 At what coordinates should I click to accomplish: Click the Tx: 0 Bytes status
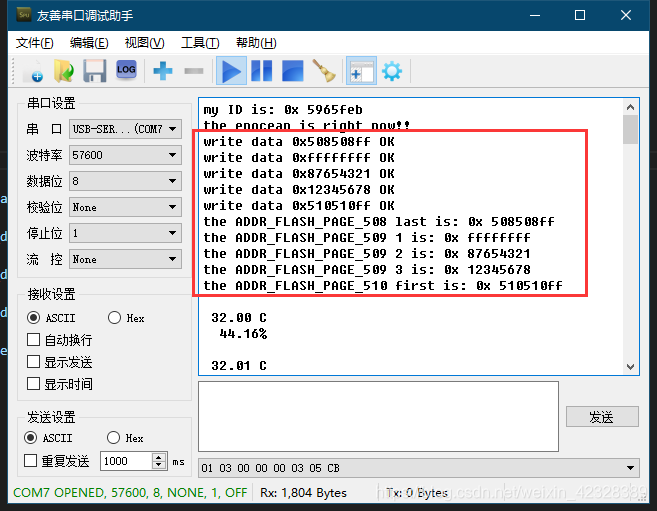pyautogui.click(x=417, y=493)
